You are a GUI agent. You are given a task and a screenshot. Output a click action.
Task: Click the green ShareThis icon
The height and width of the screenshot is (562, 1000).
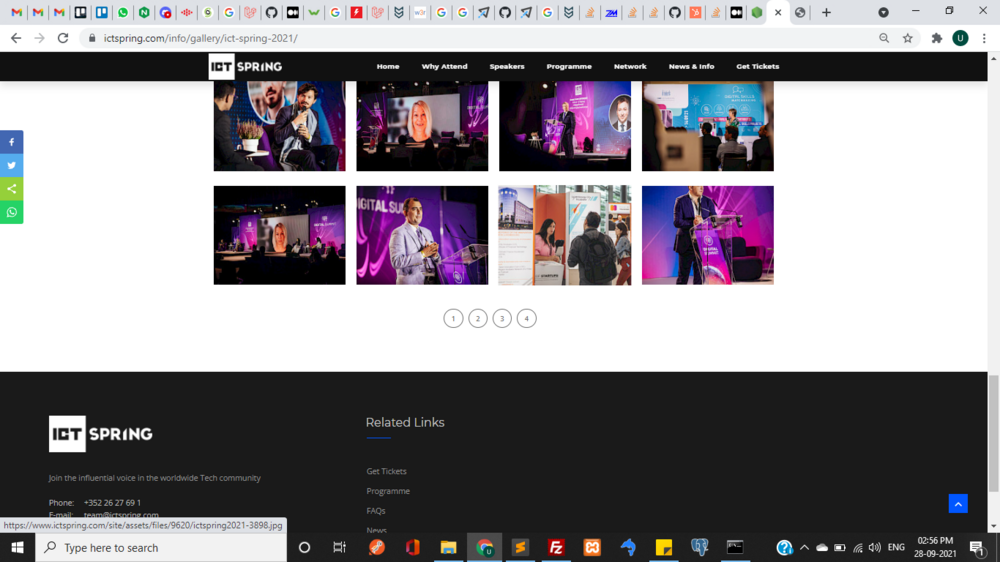coord(12,189)
